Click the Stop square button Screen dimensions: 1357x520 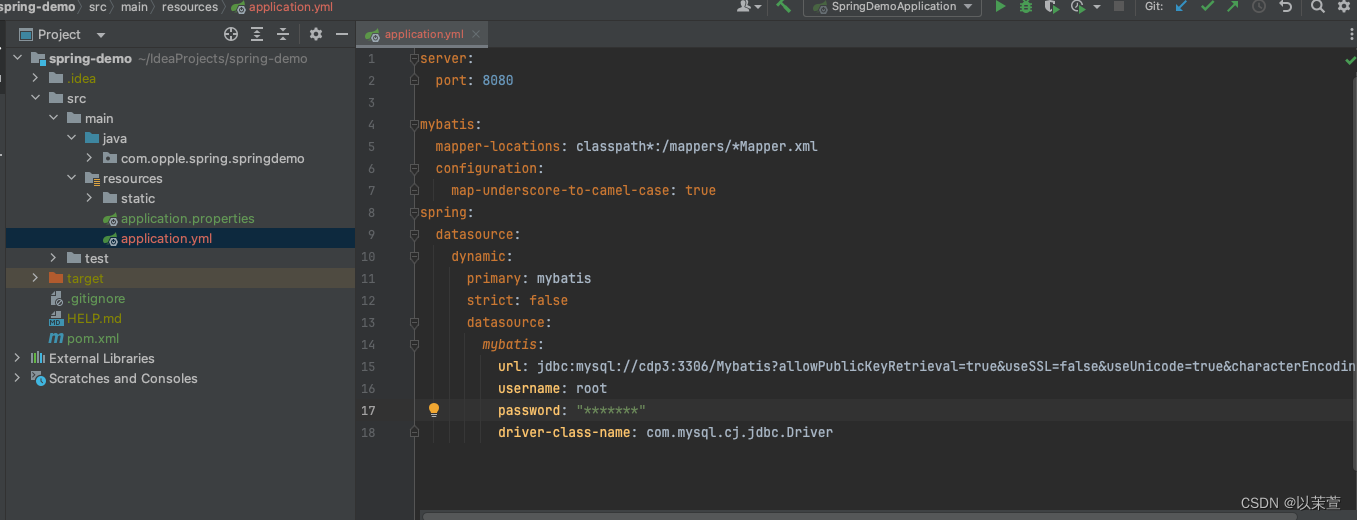click(x=1119, y=7)
